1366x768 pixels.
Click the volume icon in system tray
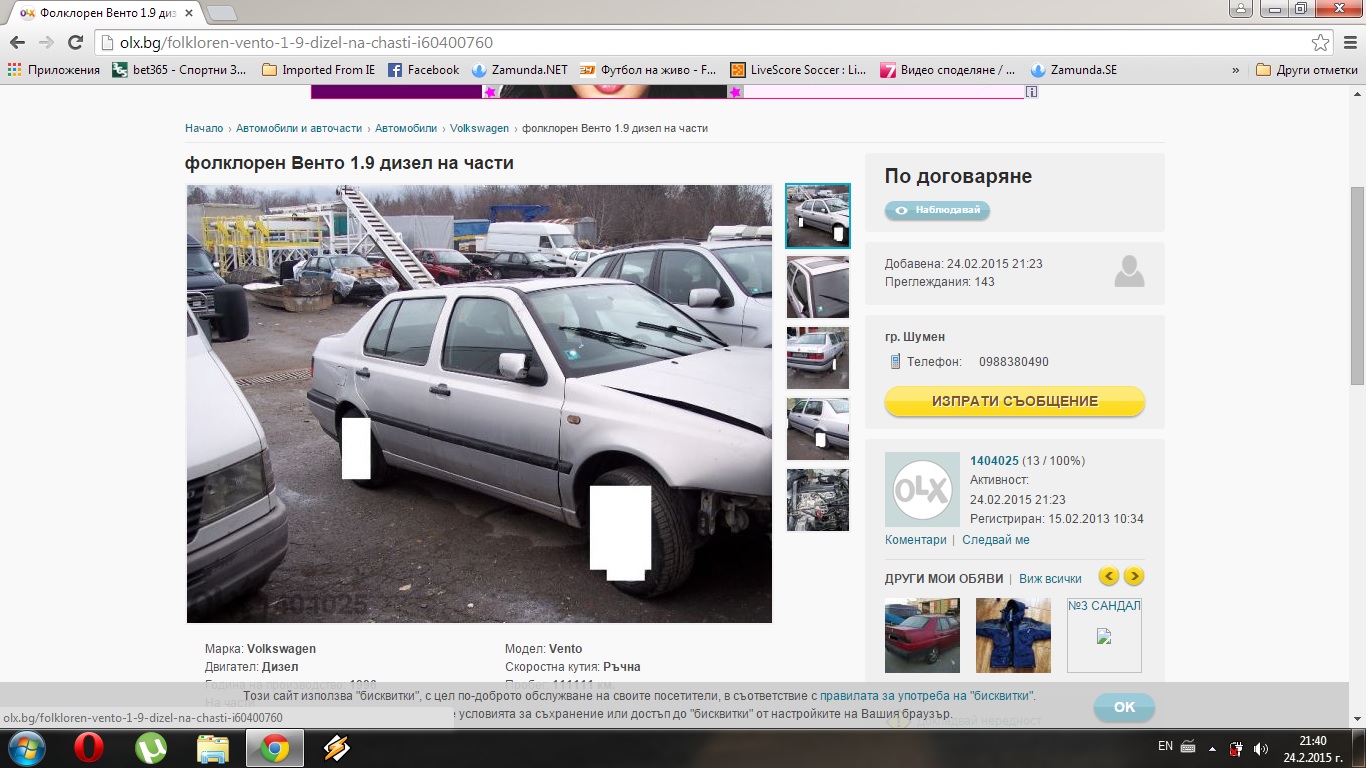[x=1261, y=749]
